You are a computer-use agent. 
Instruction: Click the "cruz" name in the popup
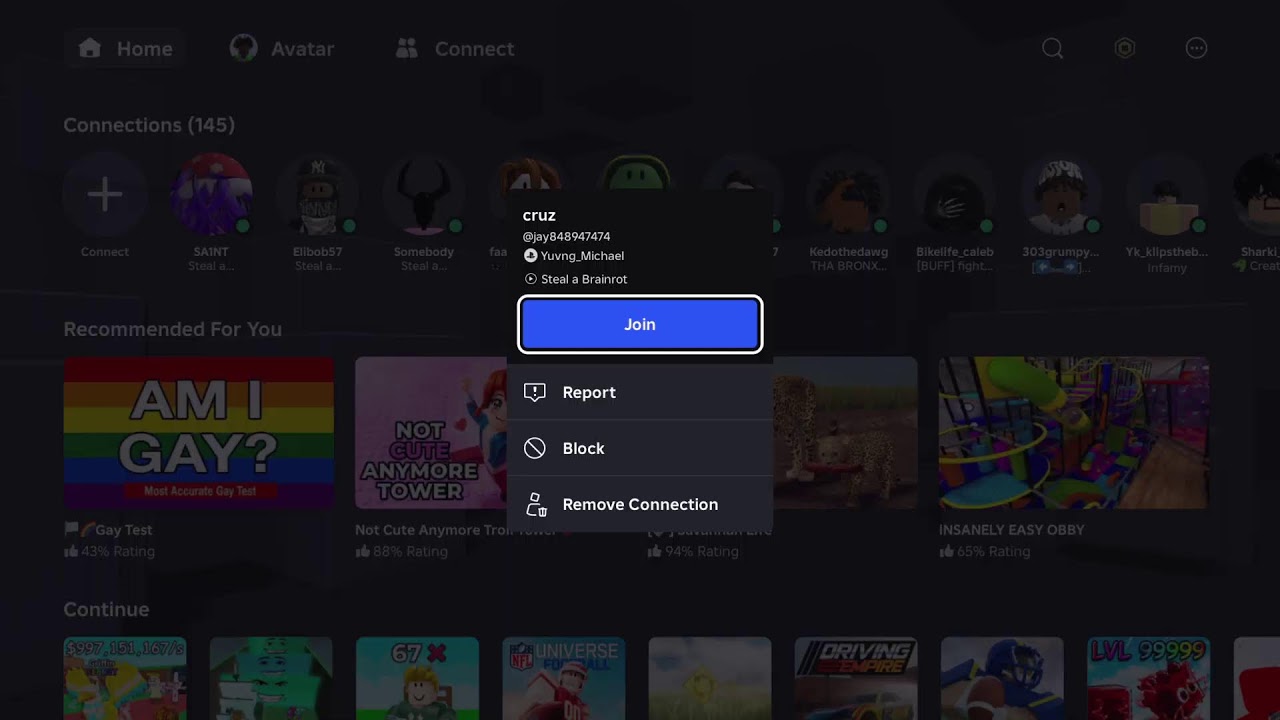[539, 215]
